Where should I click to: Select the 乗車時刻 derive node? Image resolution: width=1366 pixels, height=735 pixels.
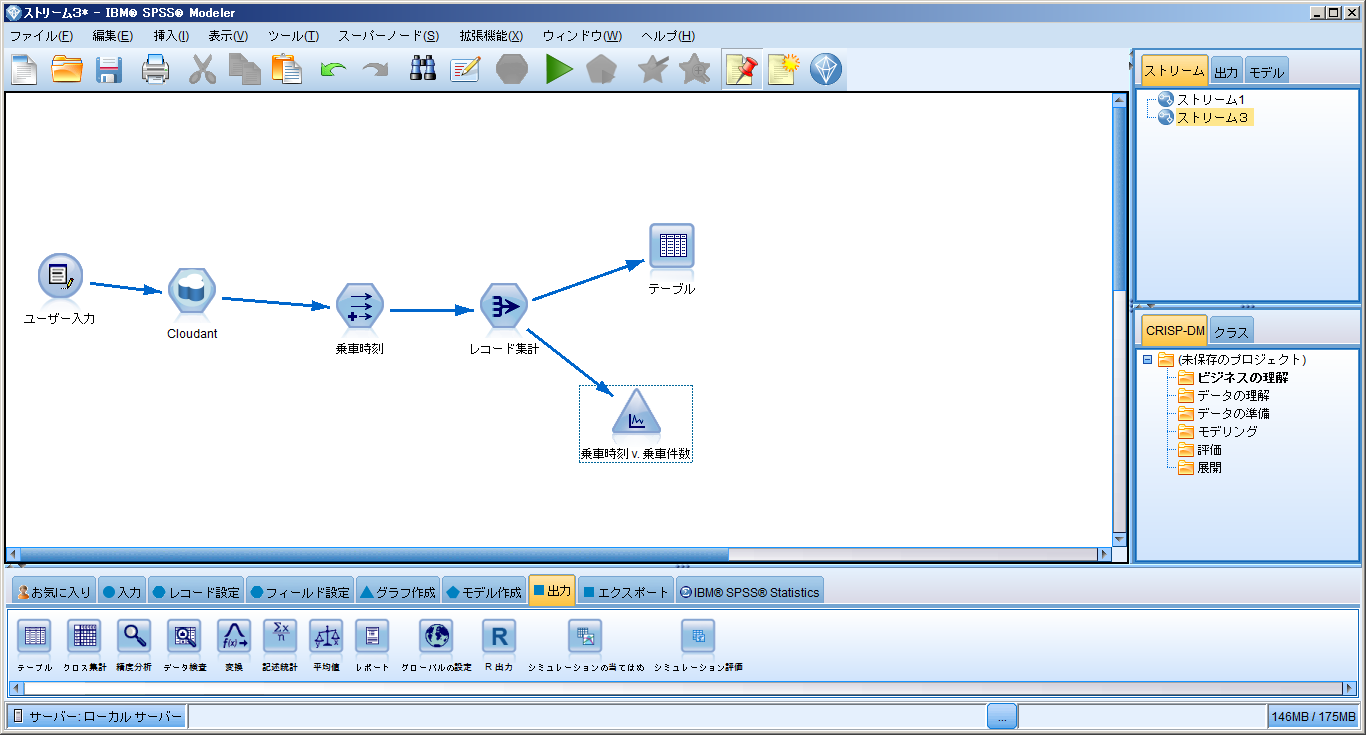[x=360, y=307]
